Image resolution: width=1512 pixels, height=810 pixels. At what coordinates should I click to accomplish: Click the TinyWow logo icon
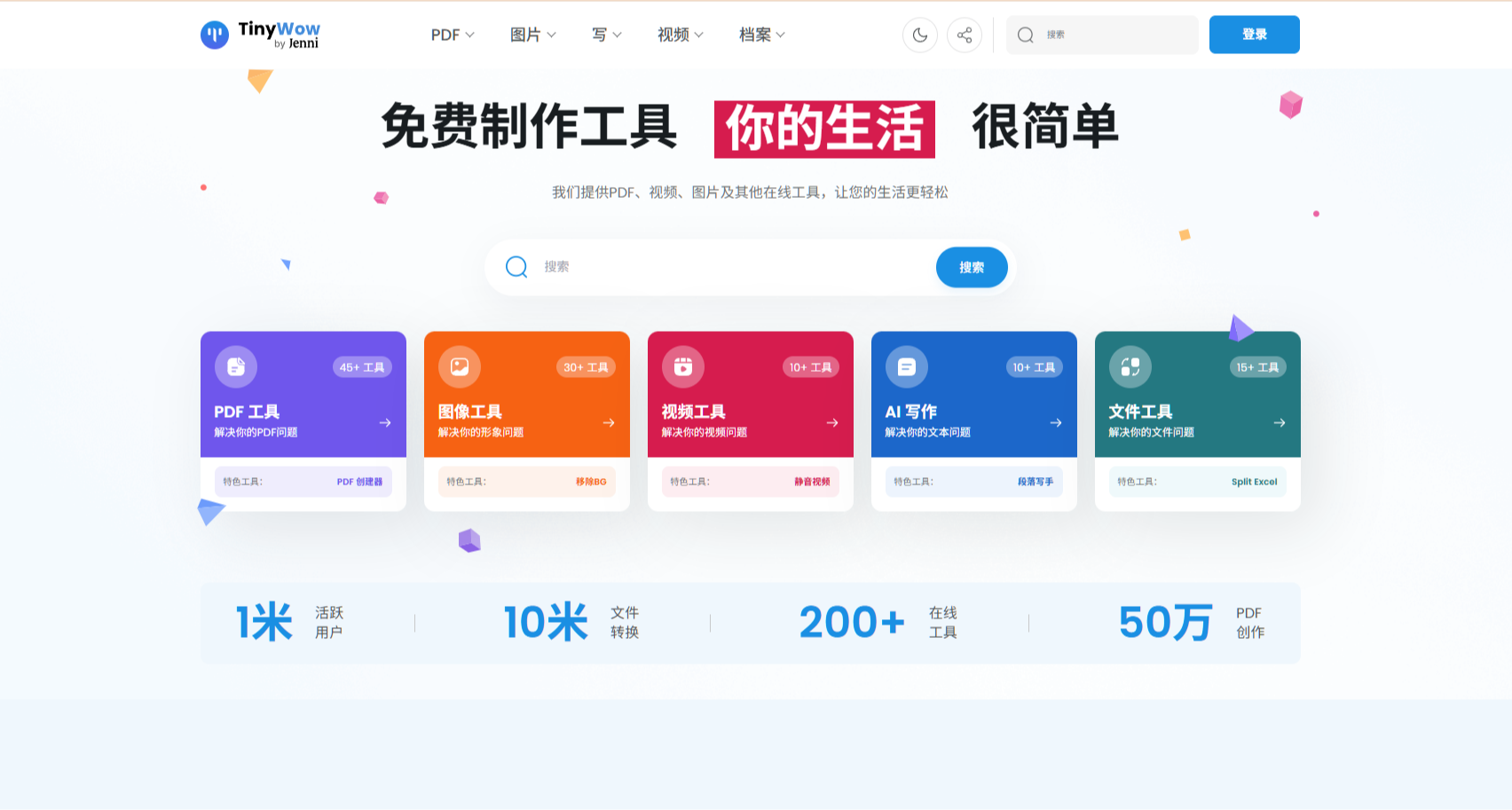click(214, 35)
